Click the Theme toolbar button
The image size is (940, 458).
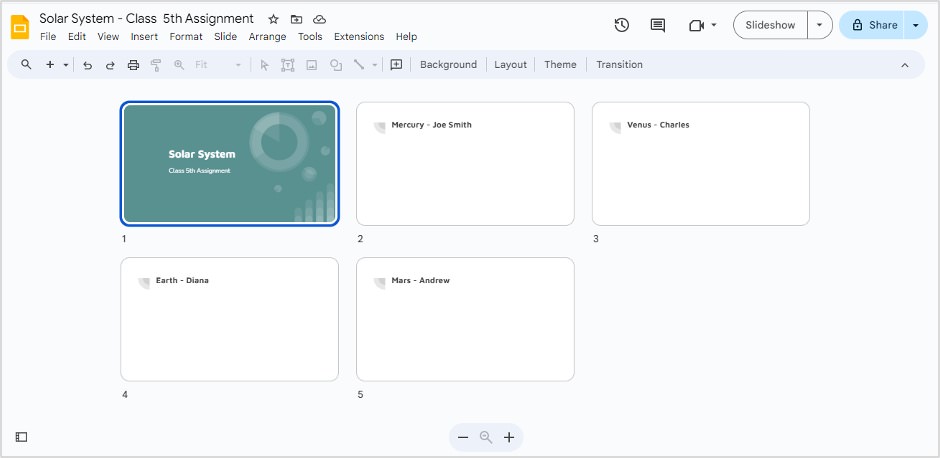(x=560, y=65)
